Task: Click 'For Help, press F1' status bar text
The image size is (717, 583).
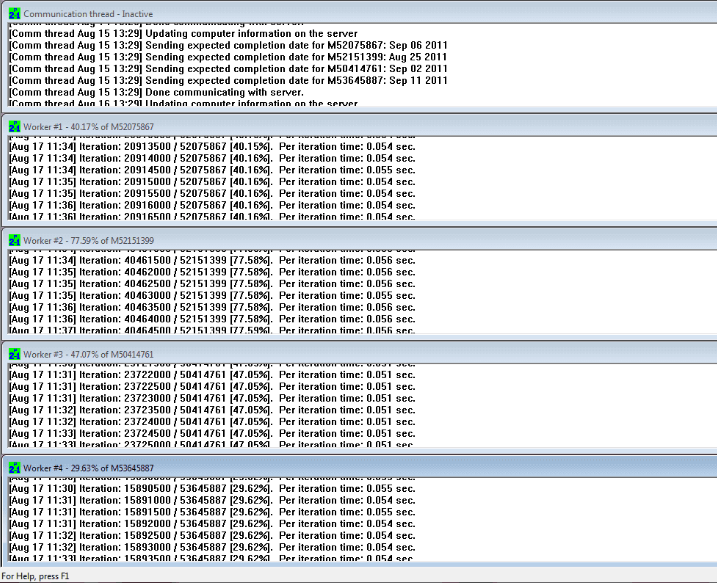Action: click(35, 576)
